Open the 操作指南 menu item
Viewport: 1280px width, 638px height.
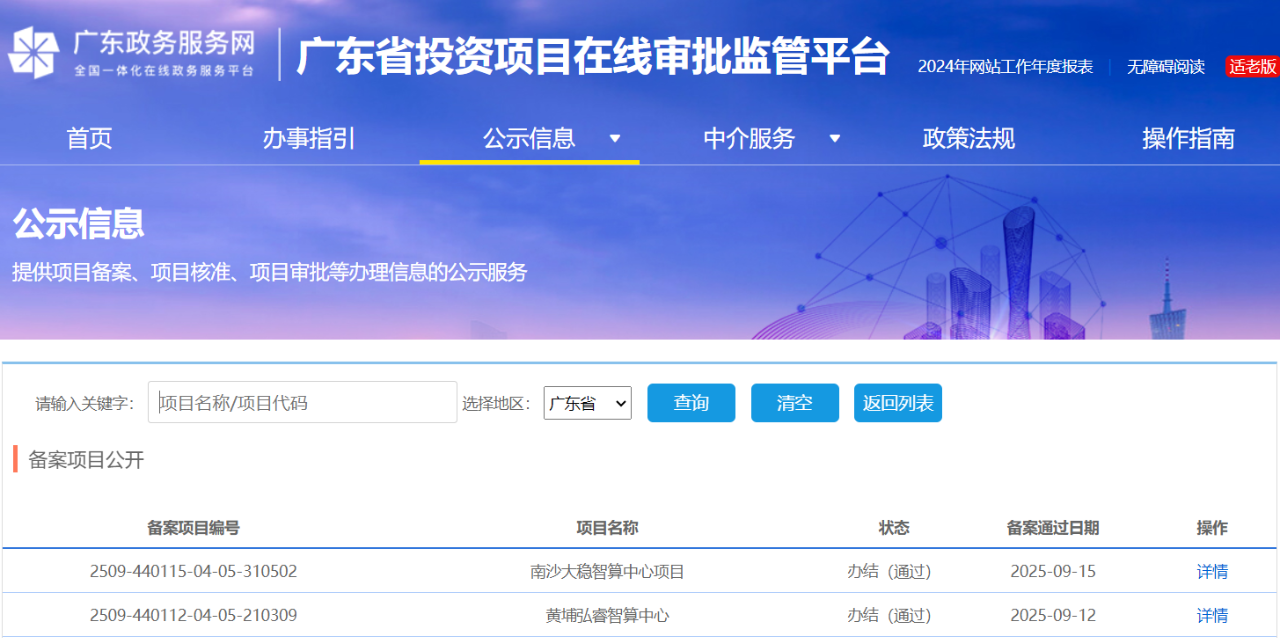[1188, 139]
